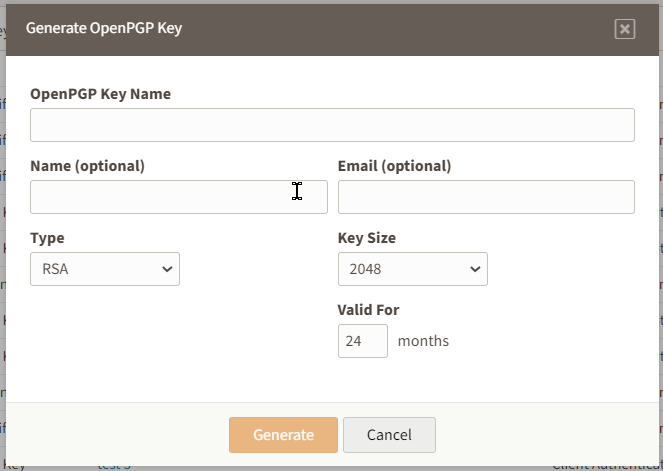Click the 'OpenPGP Key Name' label
This screenshot has height=471, width=663.
coord(101,94)
